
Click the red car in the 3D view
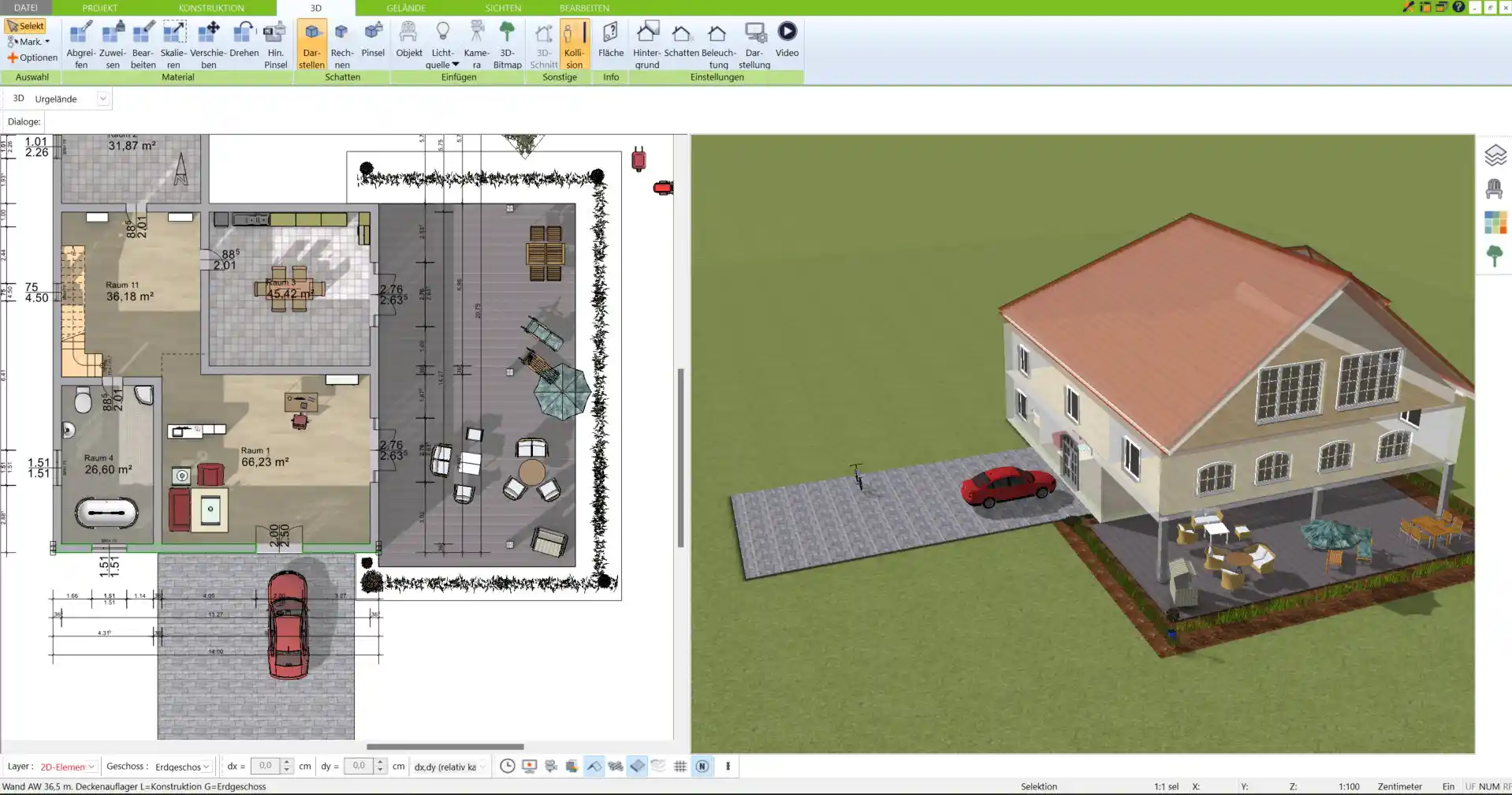(x=1007, y=485)
